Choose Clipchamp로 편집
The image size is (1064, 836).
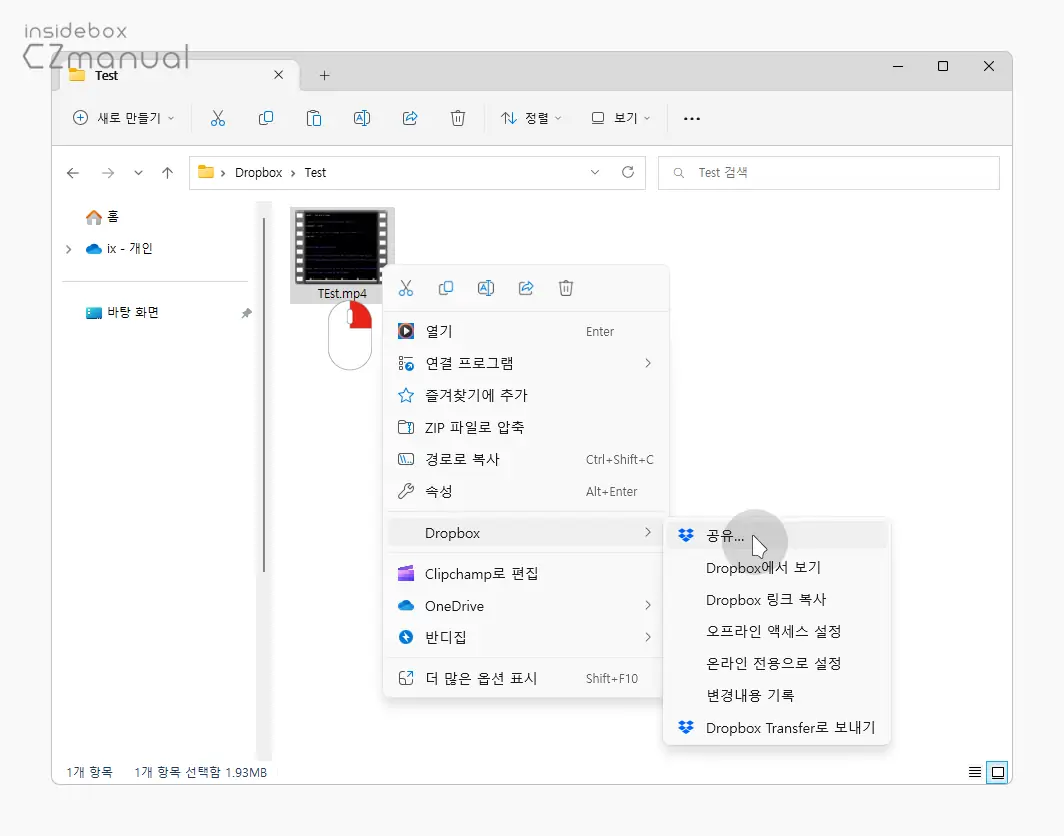526,573
